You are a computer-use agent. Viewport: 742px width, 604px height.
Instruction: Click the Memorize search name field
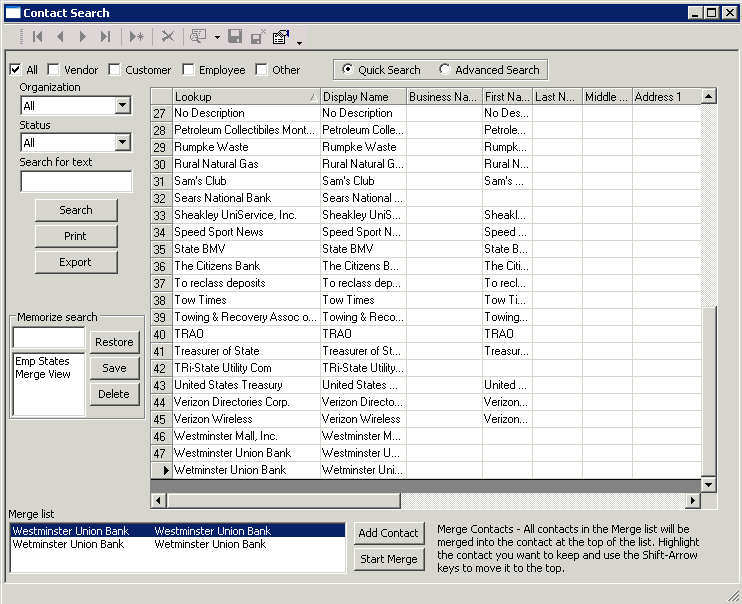[49, 338]
